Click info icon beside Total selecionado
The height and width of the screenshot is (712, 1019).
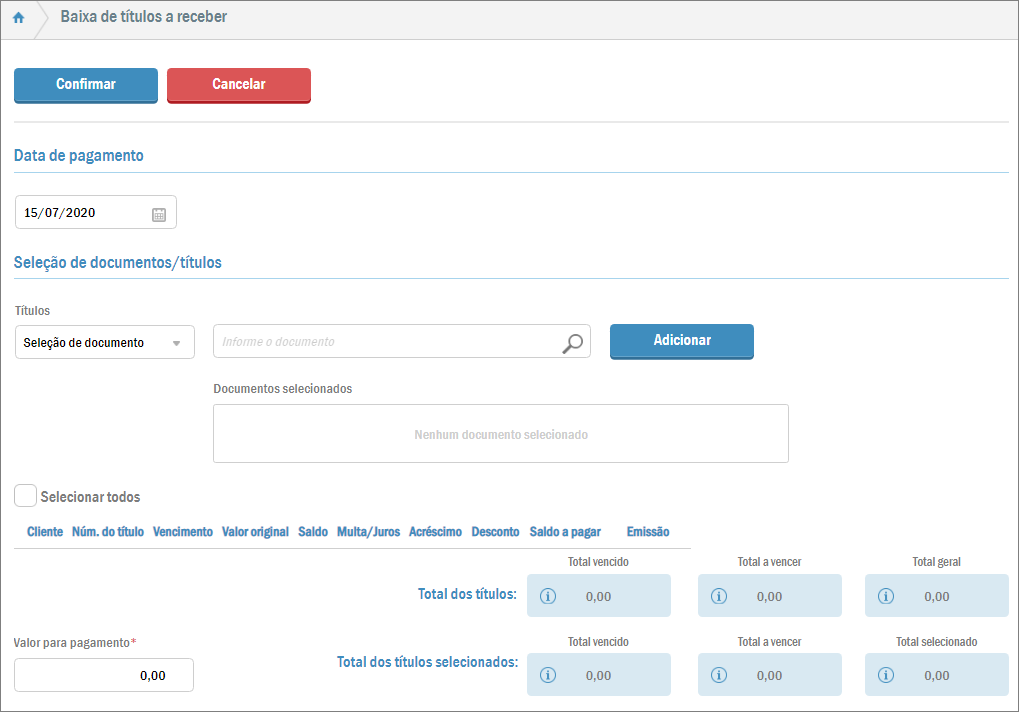885,675
